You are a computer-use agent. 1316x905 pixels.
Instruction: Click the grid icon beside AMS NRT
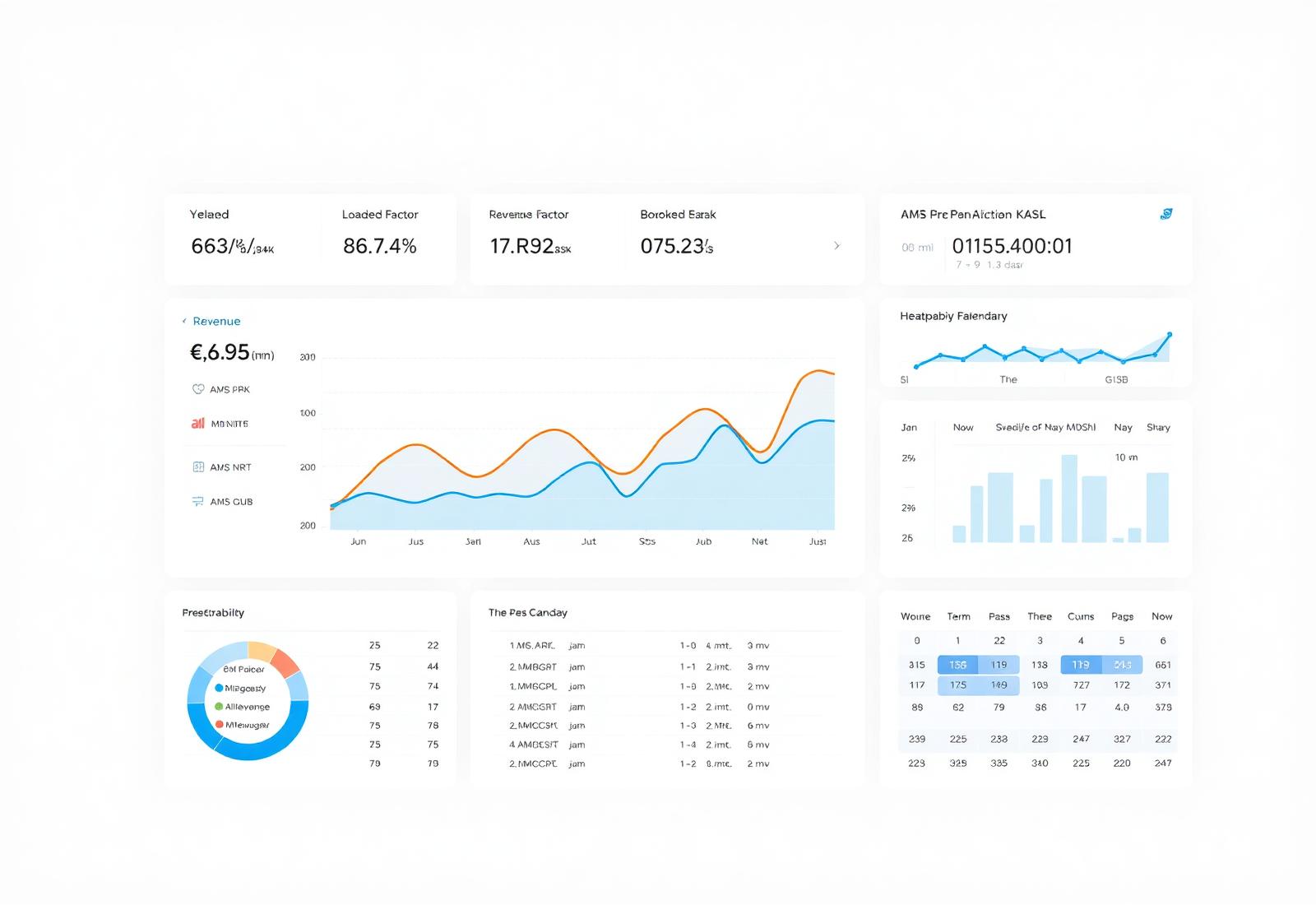[198, 466]
